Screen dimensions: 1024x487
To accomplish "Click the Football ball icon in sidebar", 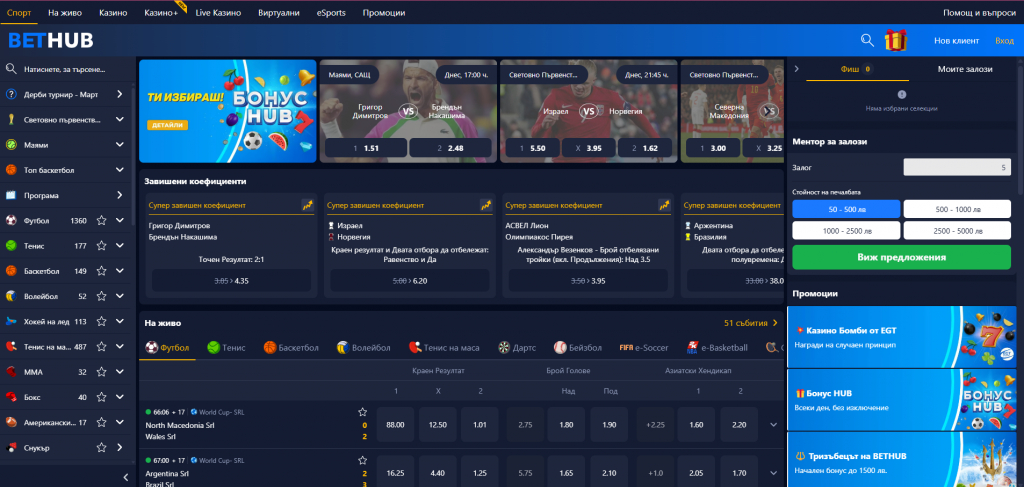I will point(11,220).
